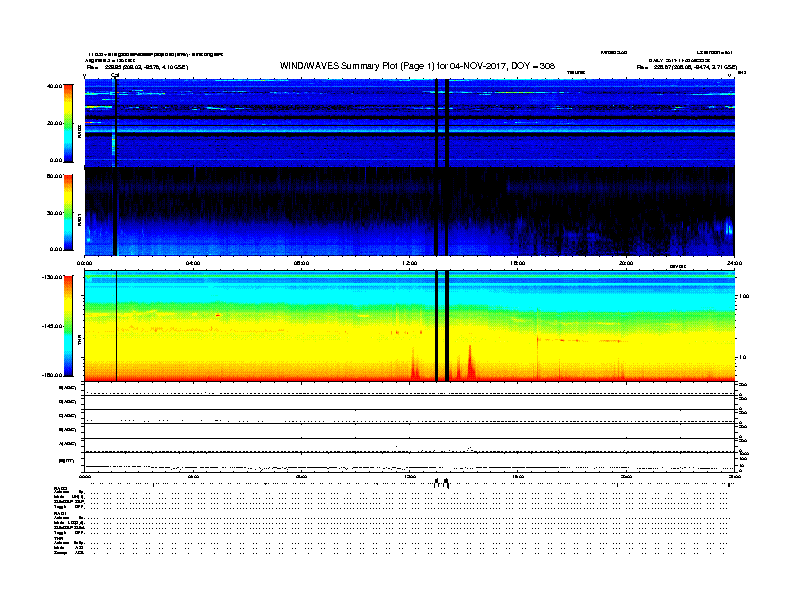This screenshot has width=792, height=612.
Task: Click the vertical TNR axis label
Action: pyautogui.click(x=79, y=342)
